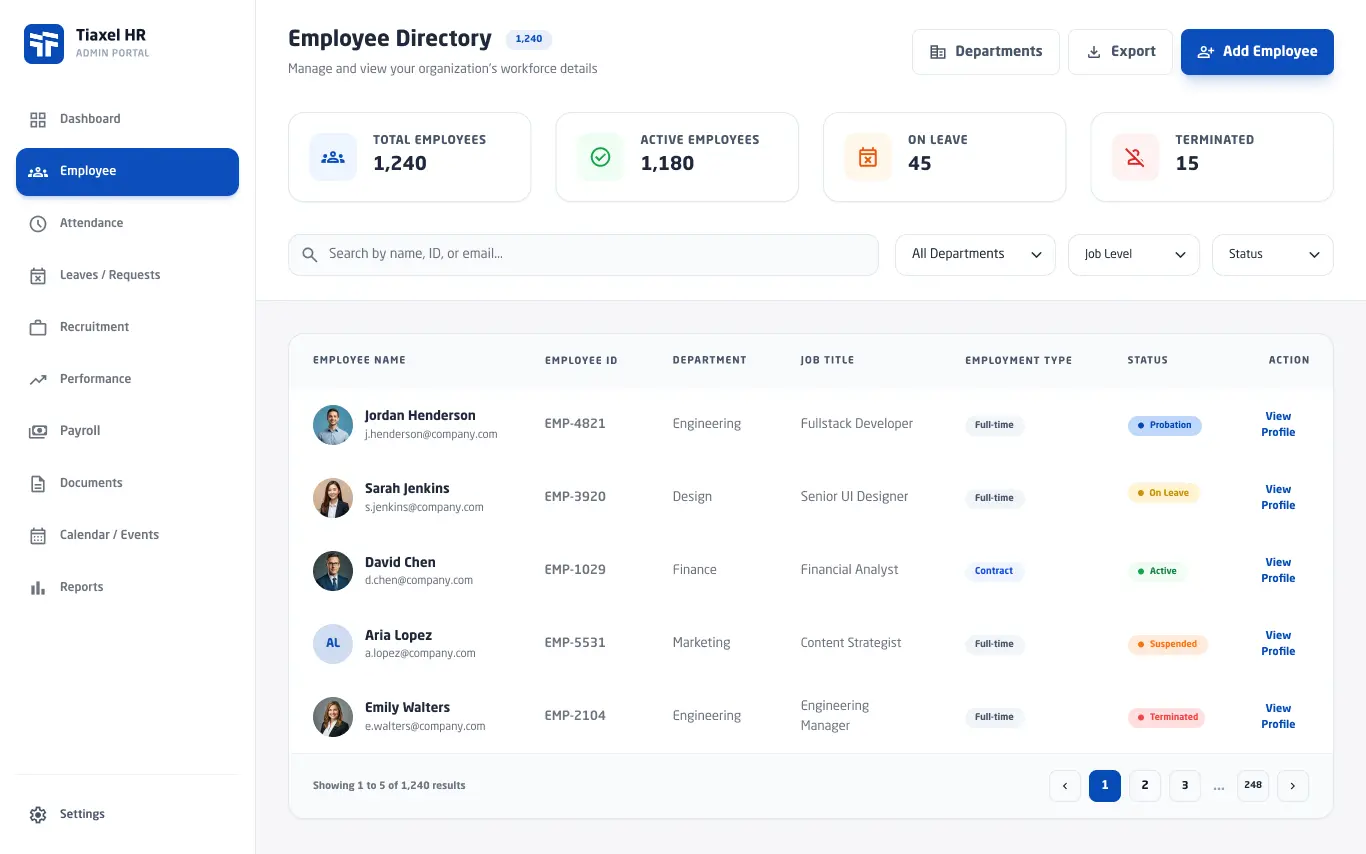The width and height of the screenshot is (1366, 854).
Task: Click the Terminated status badge
Action: [1167, 718]
